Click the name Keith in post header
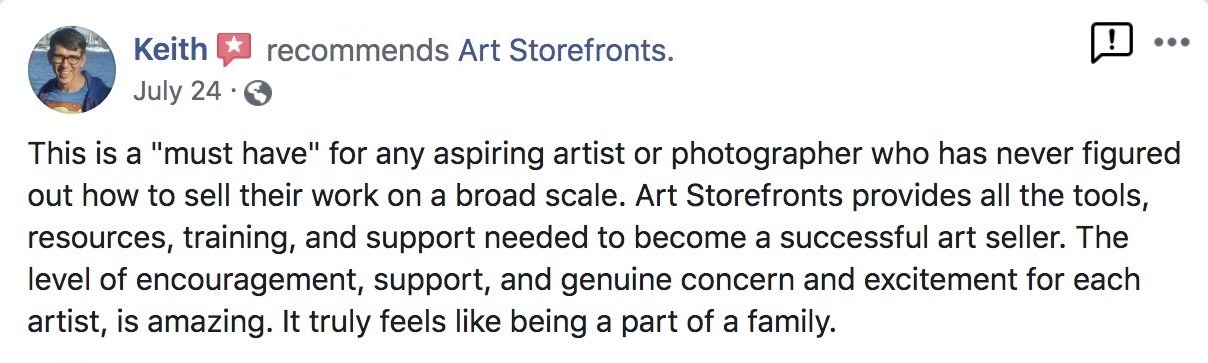Screen dimensions: 1208x363 pyautogui.click(x=171, y=50)
